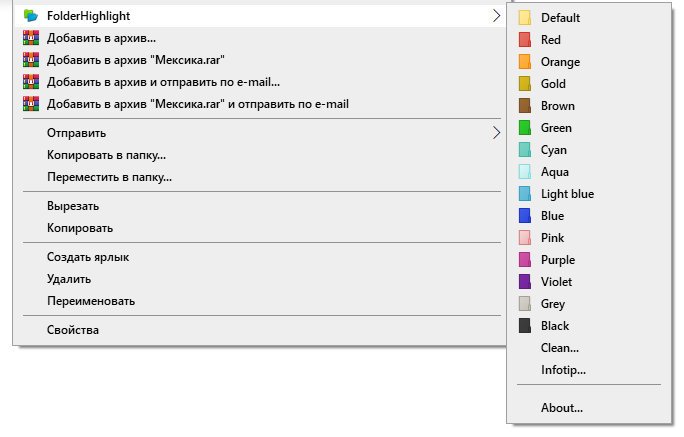This screenshot has height=437, width=684.
Task: Click the Green folder color icon
Action: pyautogui.click(x=525, y=128)
